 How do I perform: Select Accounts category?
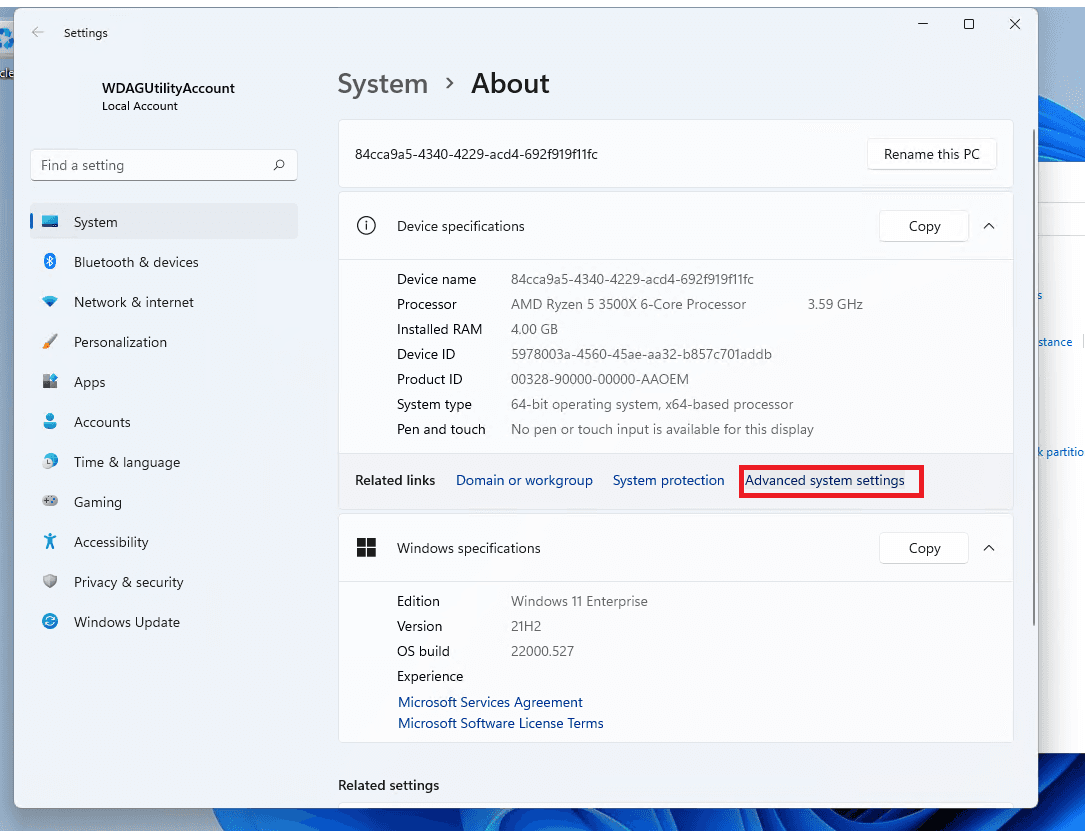[164, 422]
